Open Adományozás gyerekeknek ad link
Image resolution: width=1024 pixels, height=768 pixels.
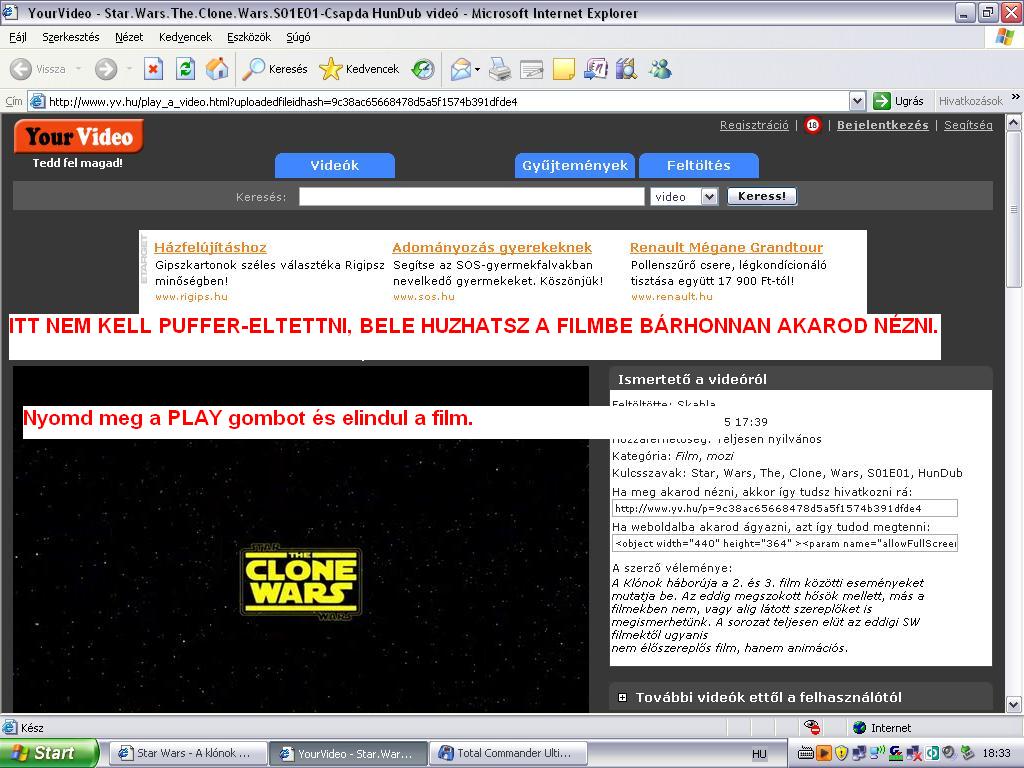click(492, 248)
